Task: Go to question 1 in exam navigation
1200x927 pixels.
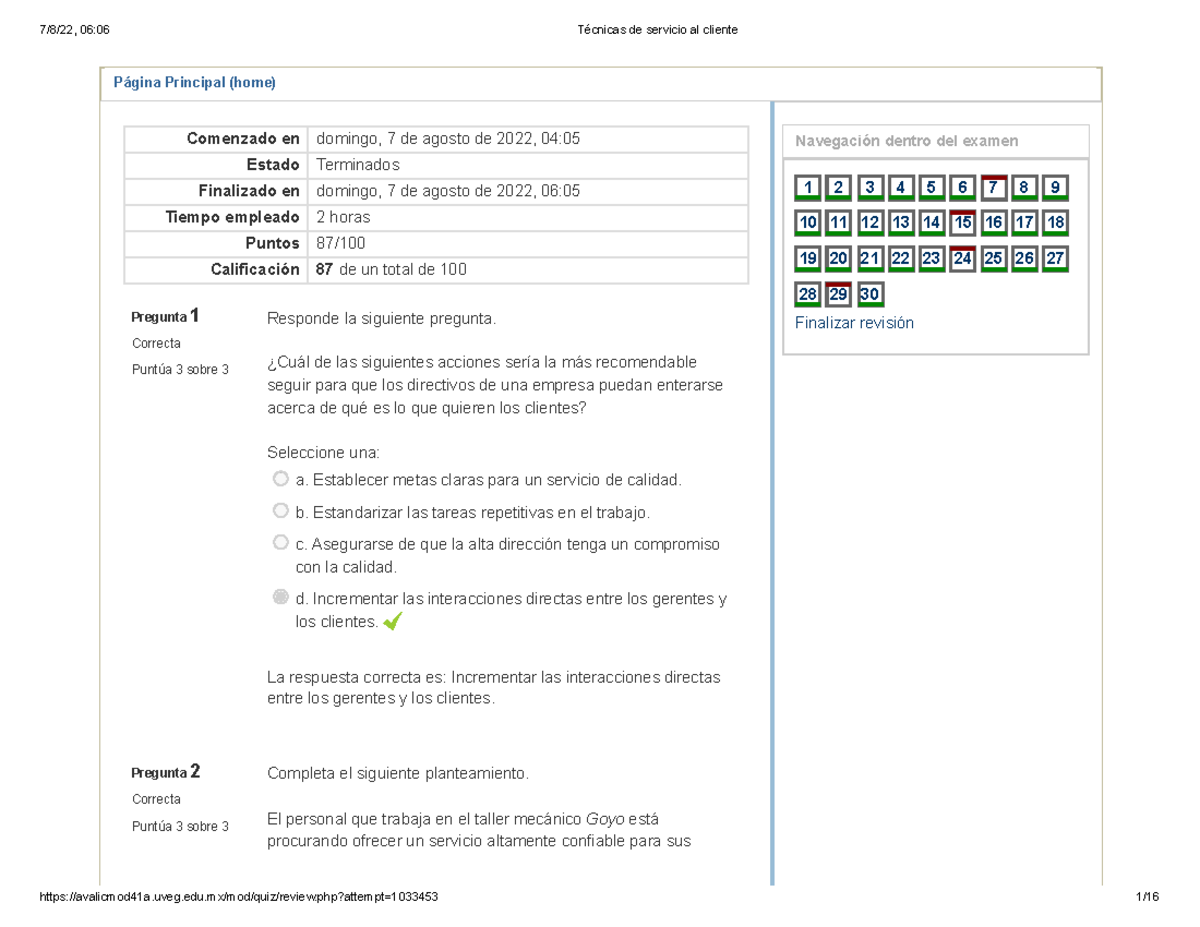Action: [808, 187]
